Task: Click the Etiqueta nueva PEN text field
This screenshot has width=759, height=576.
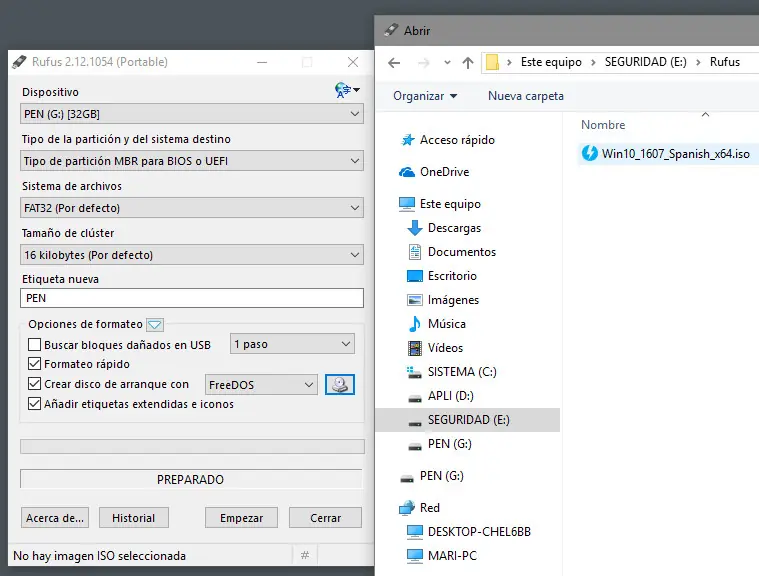Action: click(192, 298)
